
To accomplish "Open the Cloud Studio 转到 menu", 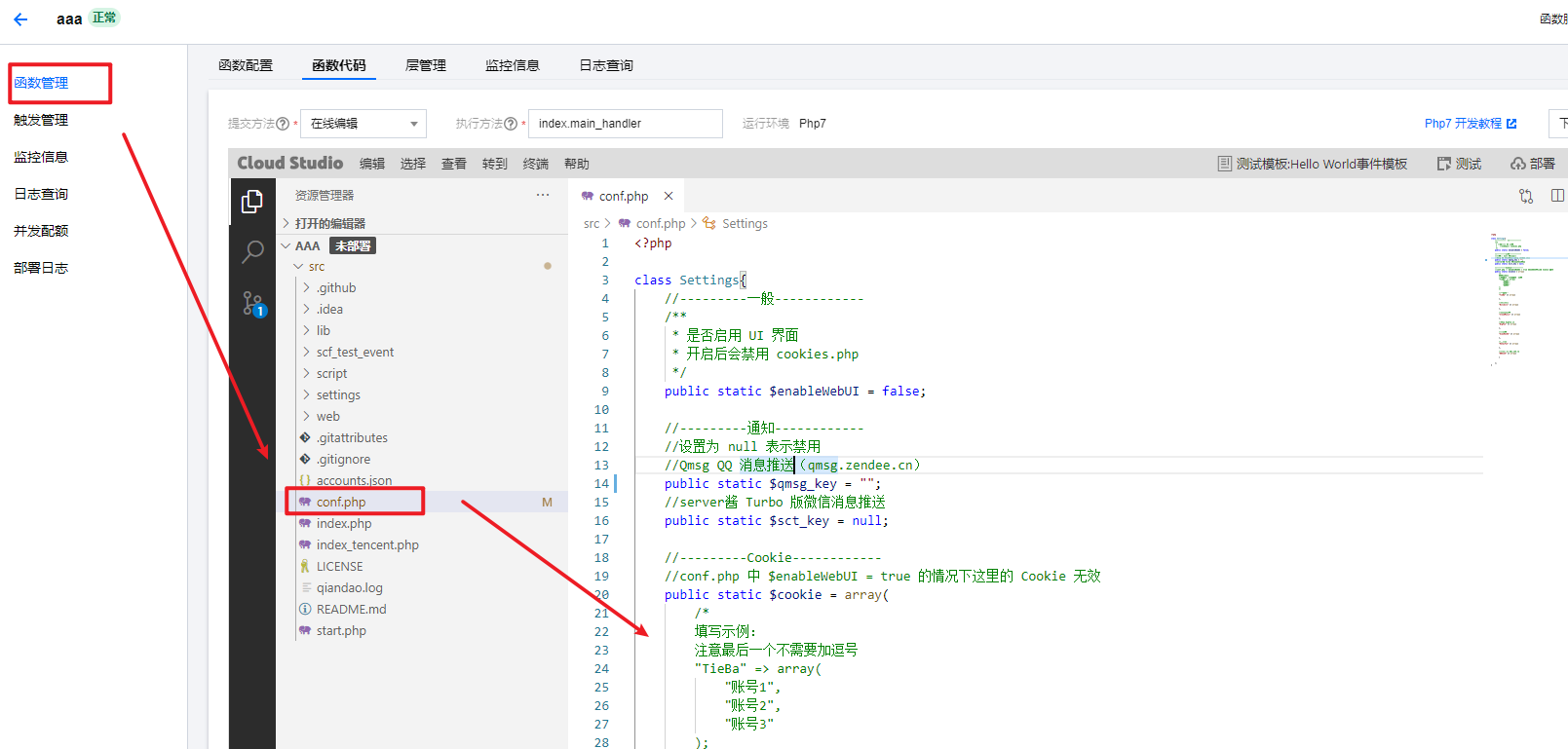I will 495,164.
